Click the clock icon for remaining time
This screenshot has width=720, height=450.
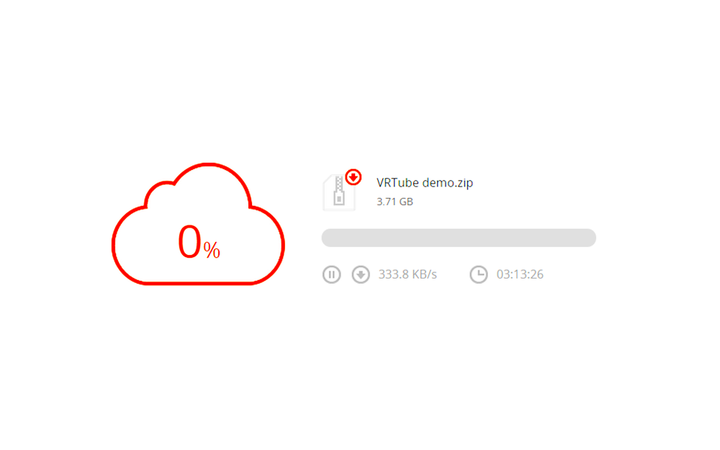point(478,275)
